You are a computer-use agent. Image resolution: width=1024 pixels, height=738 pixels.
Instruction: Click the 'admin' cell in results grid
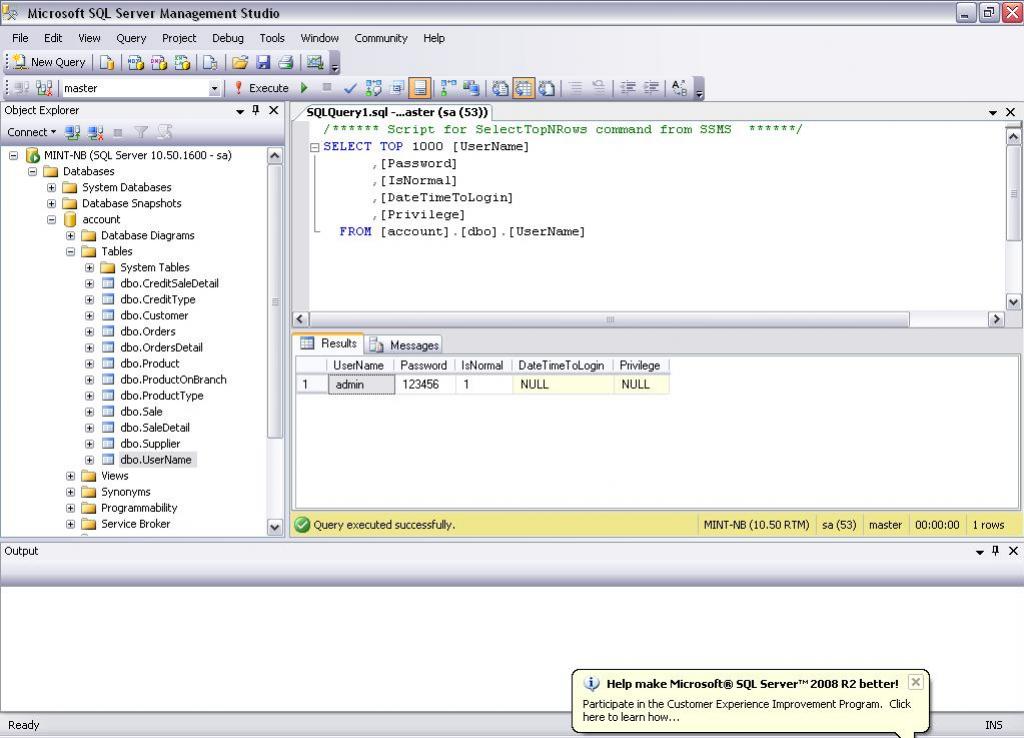pyautogui.click(x=361, y=385)
